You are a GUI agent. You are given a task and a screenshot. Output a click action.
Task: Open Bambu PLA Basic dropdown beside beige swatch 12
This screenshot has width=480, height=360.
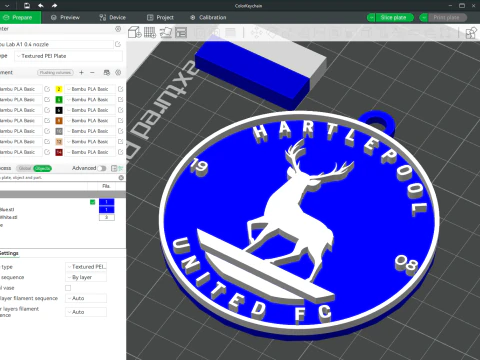[90, 141]
